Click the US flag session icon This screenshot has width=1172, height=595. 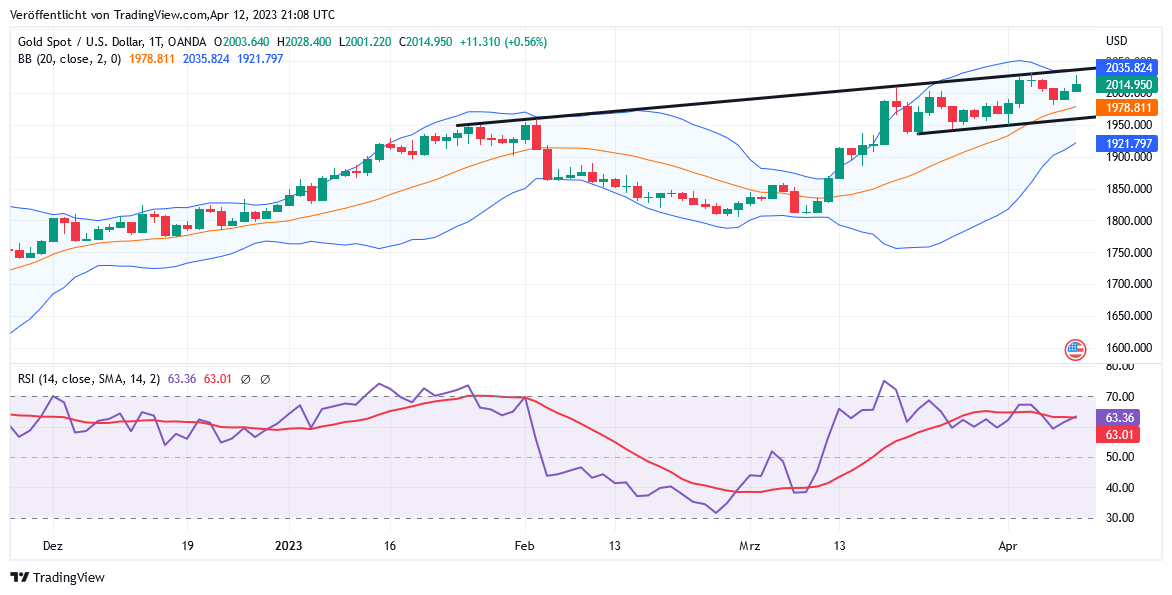(1076, 349)
